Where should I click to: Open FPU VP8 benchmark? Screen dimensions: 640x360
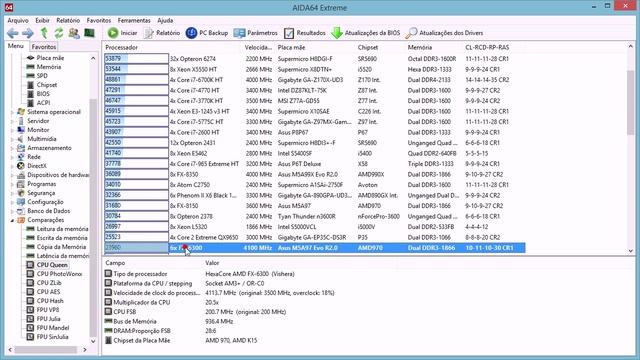48,310
